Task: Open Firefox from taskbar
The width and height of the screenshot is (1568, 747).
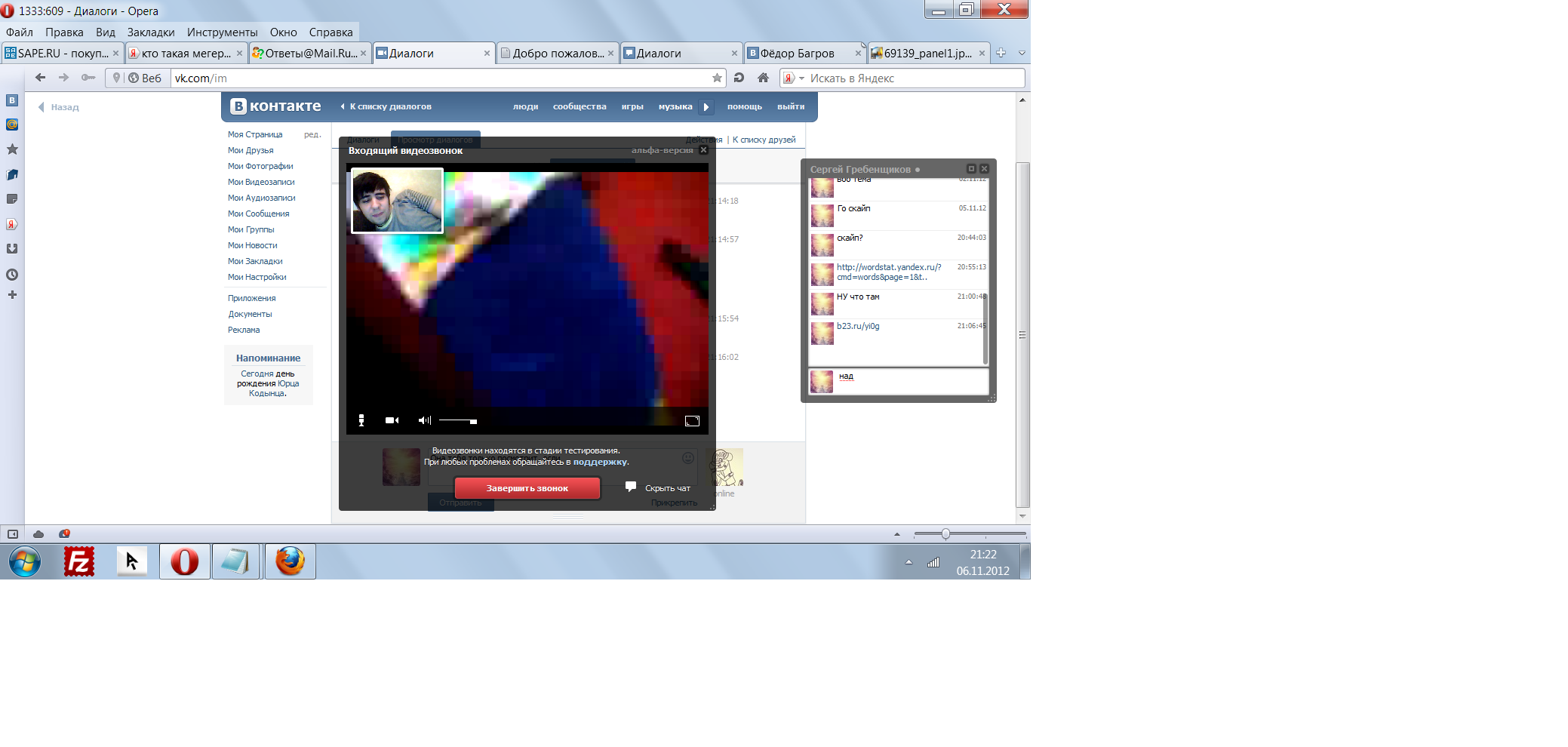Action: click(x=290, y=562)
